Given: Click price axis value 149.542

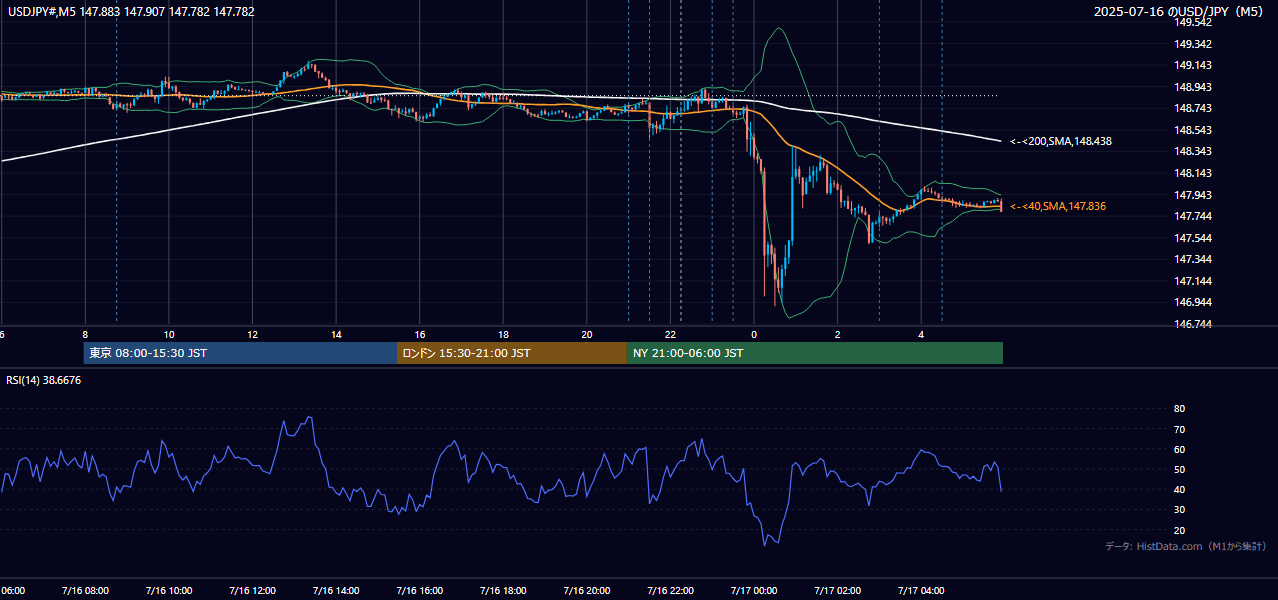Looking at the screenshot, I should point(1195,22).
